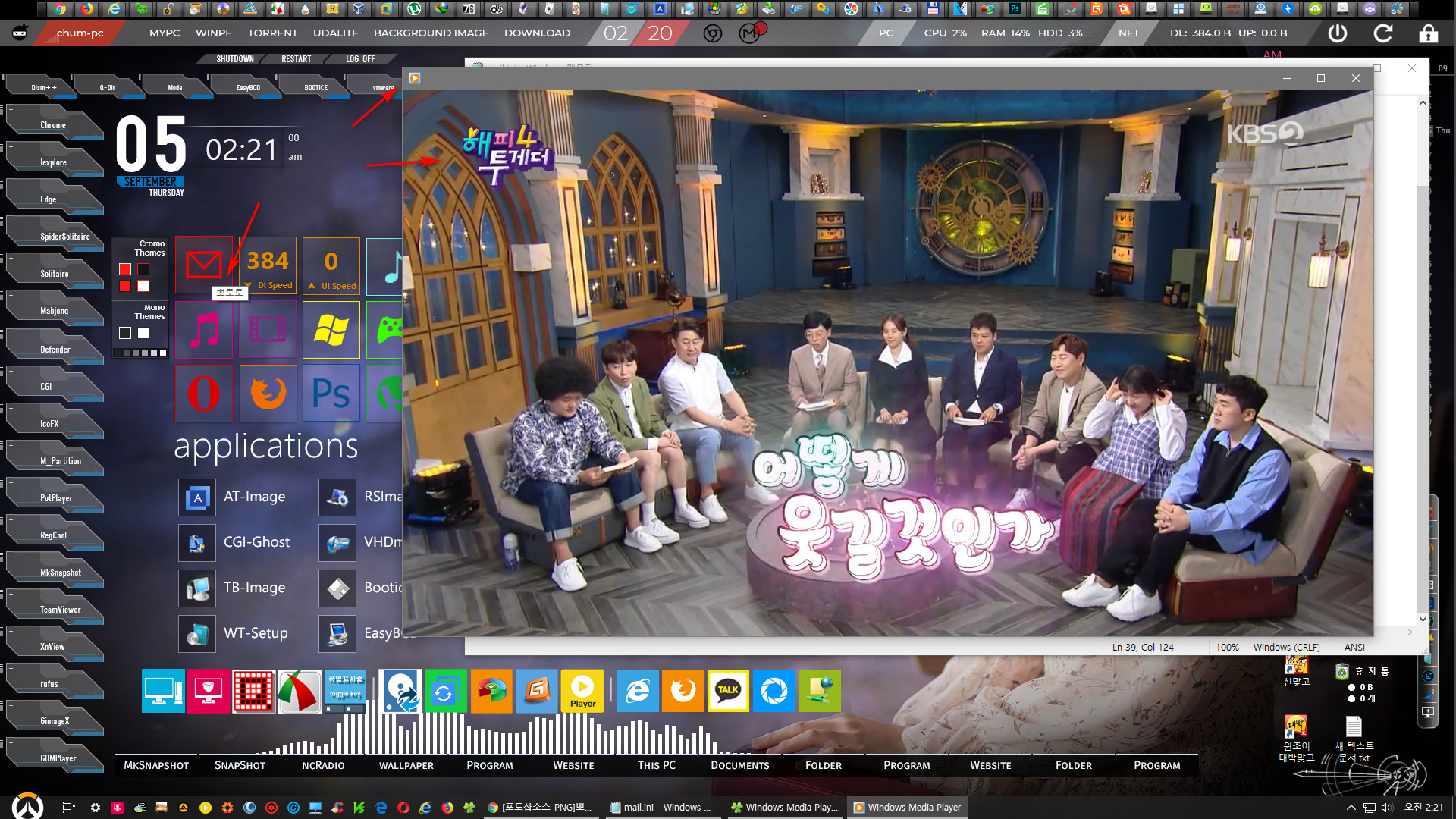Open the Gmail M icon with red badge
The height and width of the screenshot is (819, 1456).
click(751, 33)
